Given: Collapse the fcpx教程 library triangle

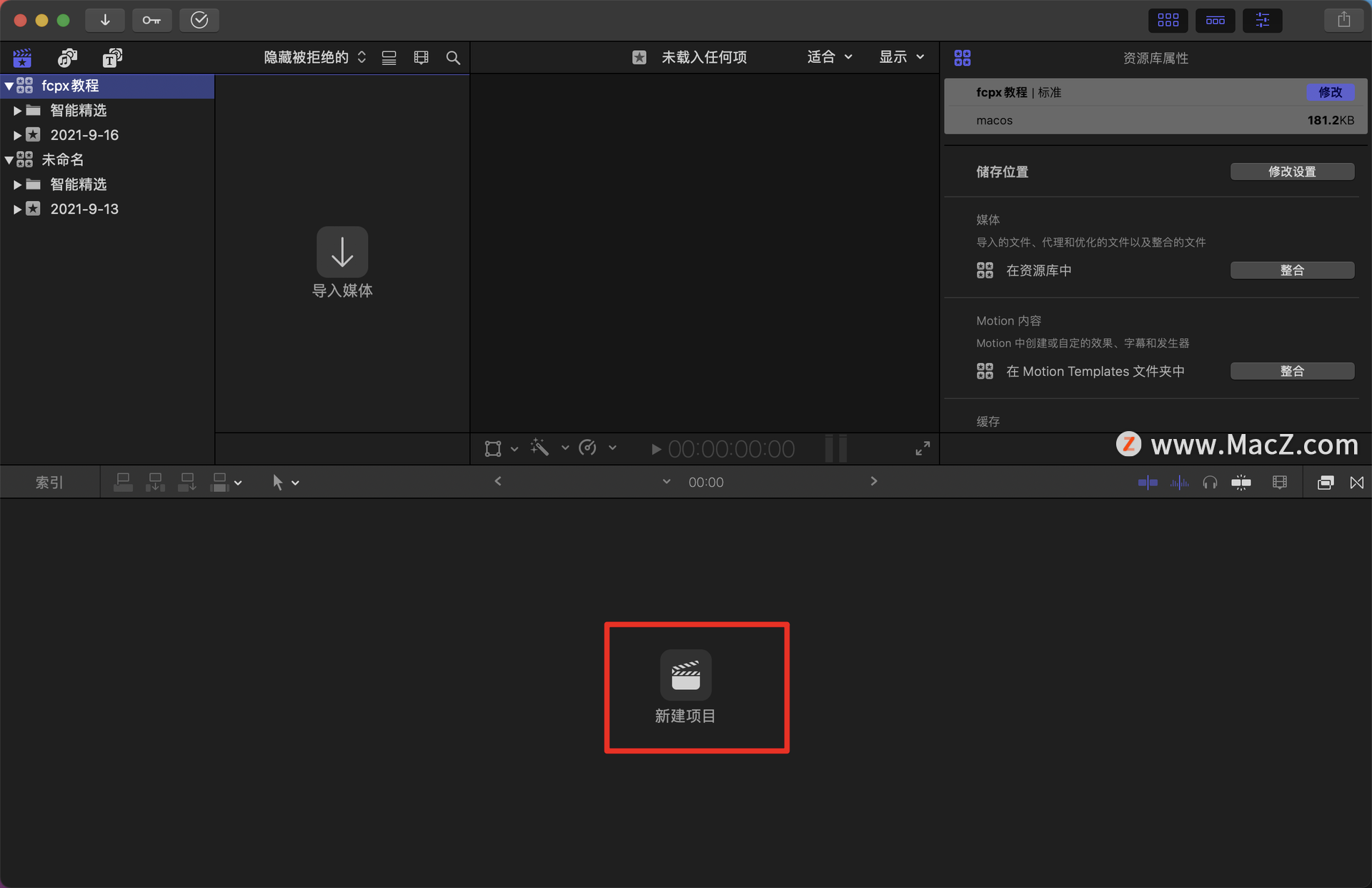Looking at the screenshot, I should 9,86.
